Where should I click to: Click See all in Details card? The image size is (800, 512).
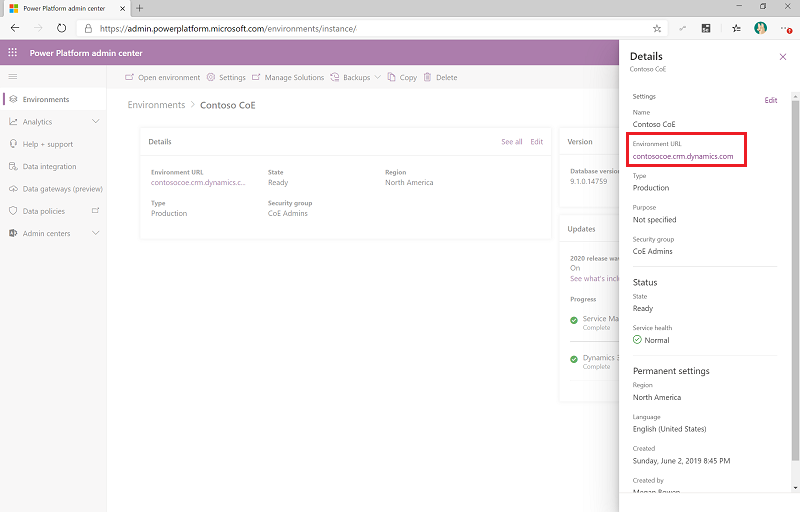pos(512,142)
